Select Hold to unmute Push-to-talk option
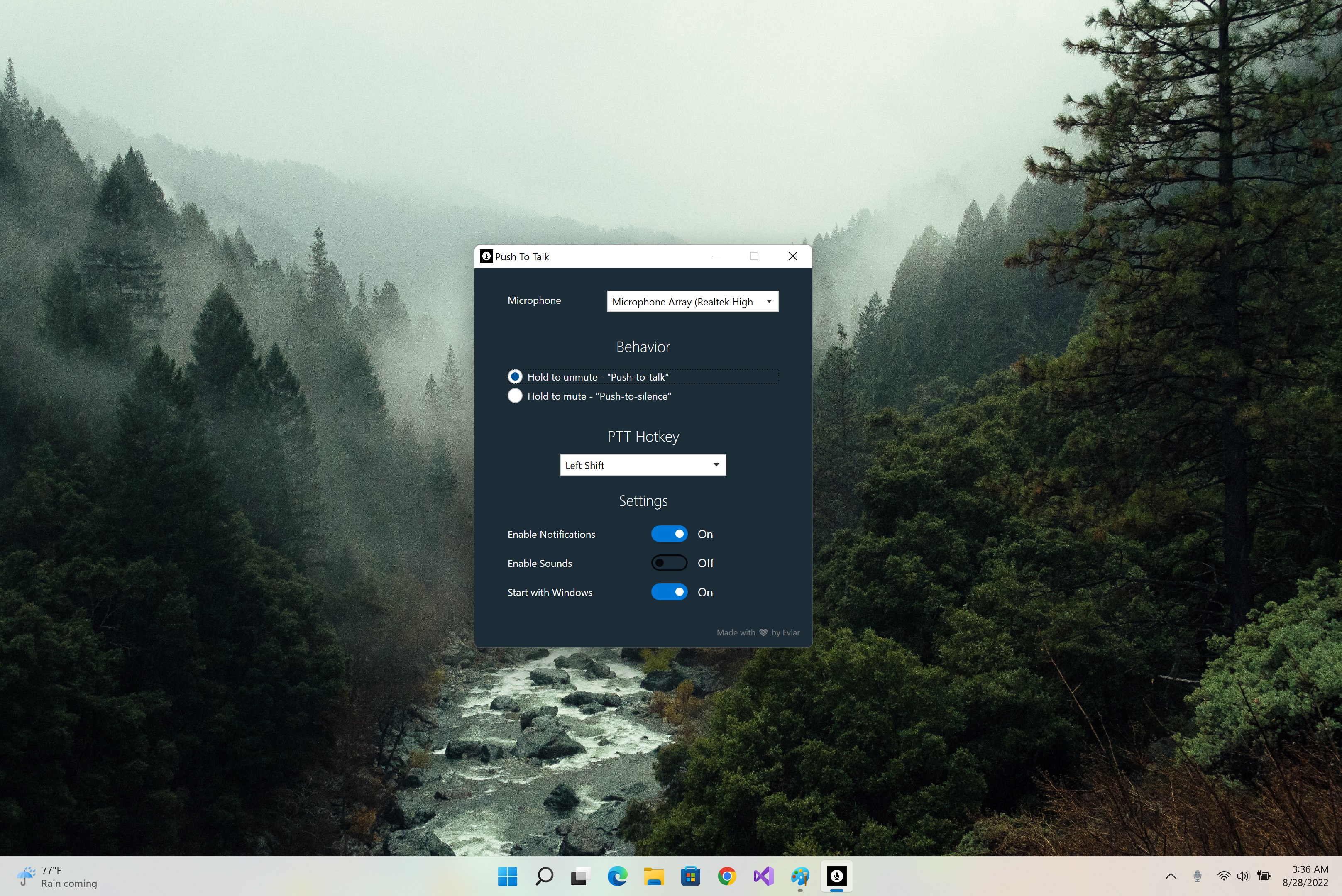 point(588,376)
